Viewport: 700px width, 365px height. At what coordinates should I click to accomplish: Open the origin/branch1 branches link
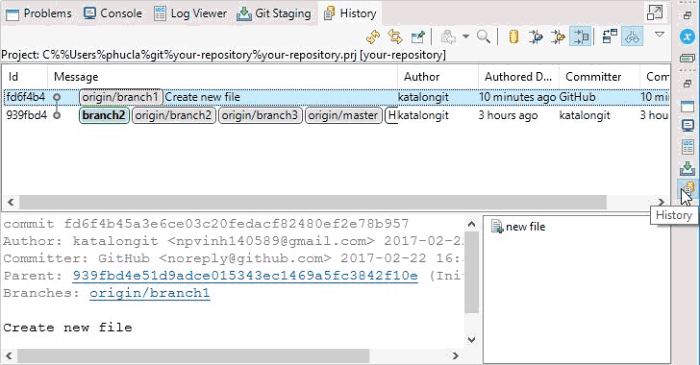point(150,293)
